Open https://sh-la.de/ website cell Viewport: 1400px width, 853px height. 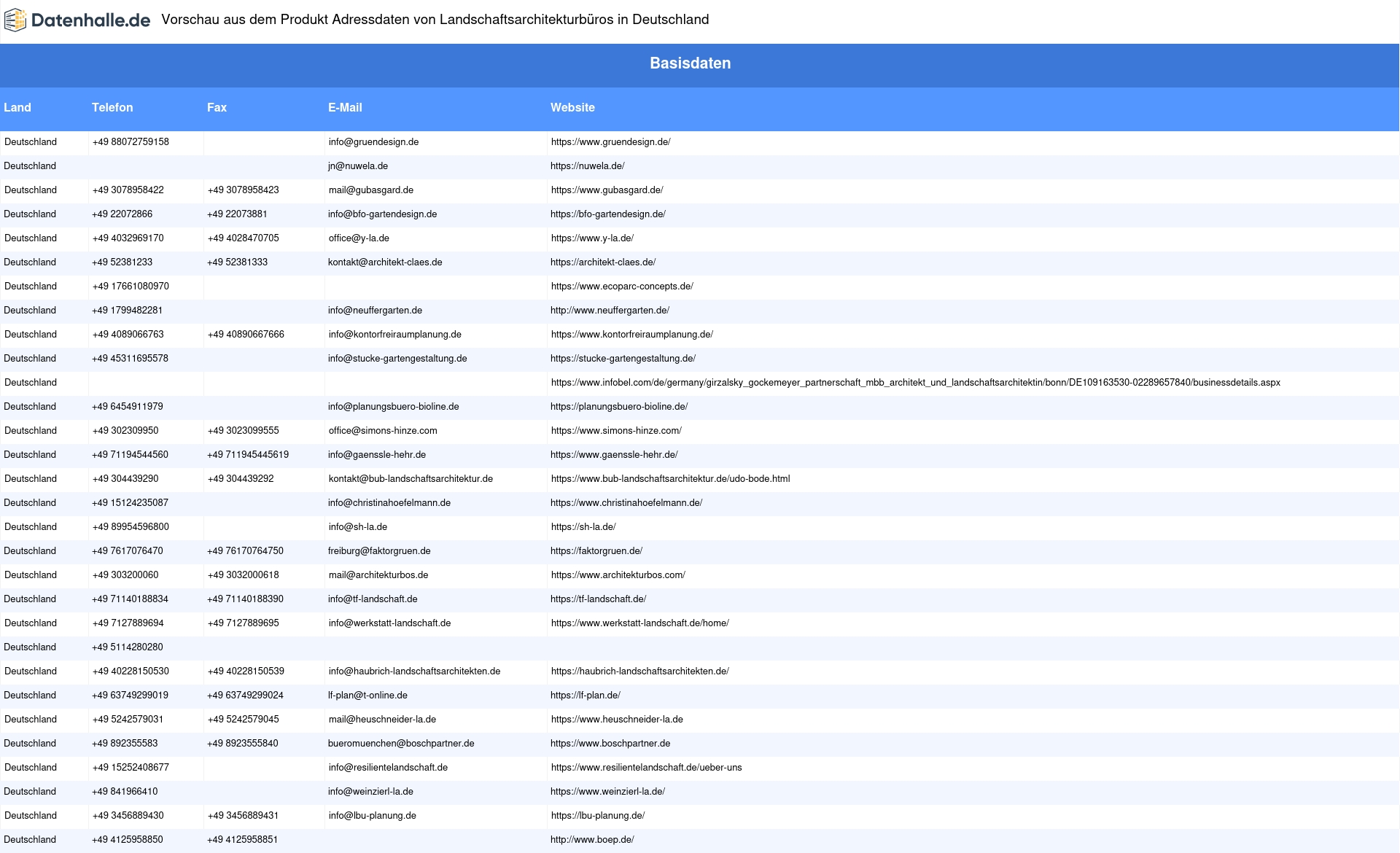[x=583, y=527]
